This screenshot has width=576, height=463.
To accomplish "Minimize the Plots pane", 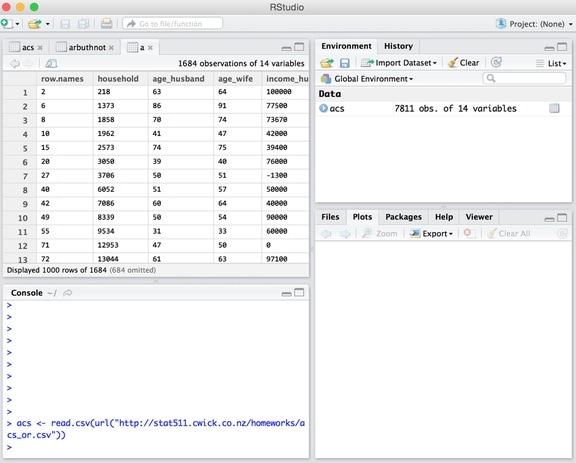I will pyautogui.click(x=550, y=219).
